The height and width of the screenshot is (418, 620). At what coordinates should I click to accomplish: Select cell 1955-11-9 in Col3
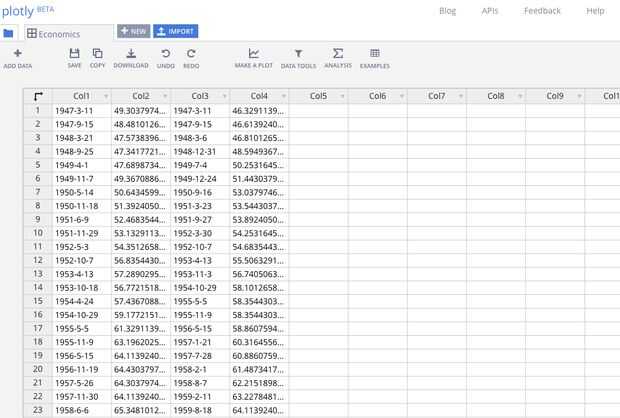(x=200, y=315)
